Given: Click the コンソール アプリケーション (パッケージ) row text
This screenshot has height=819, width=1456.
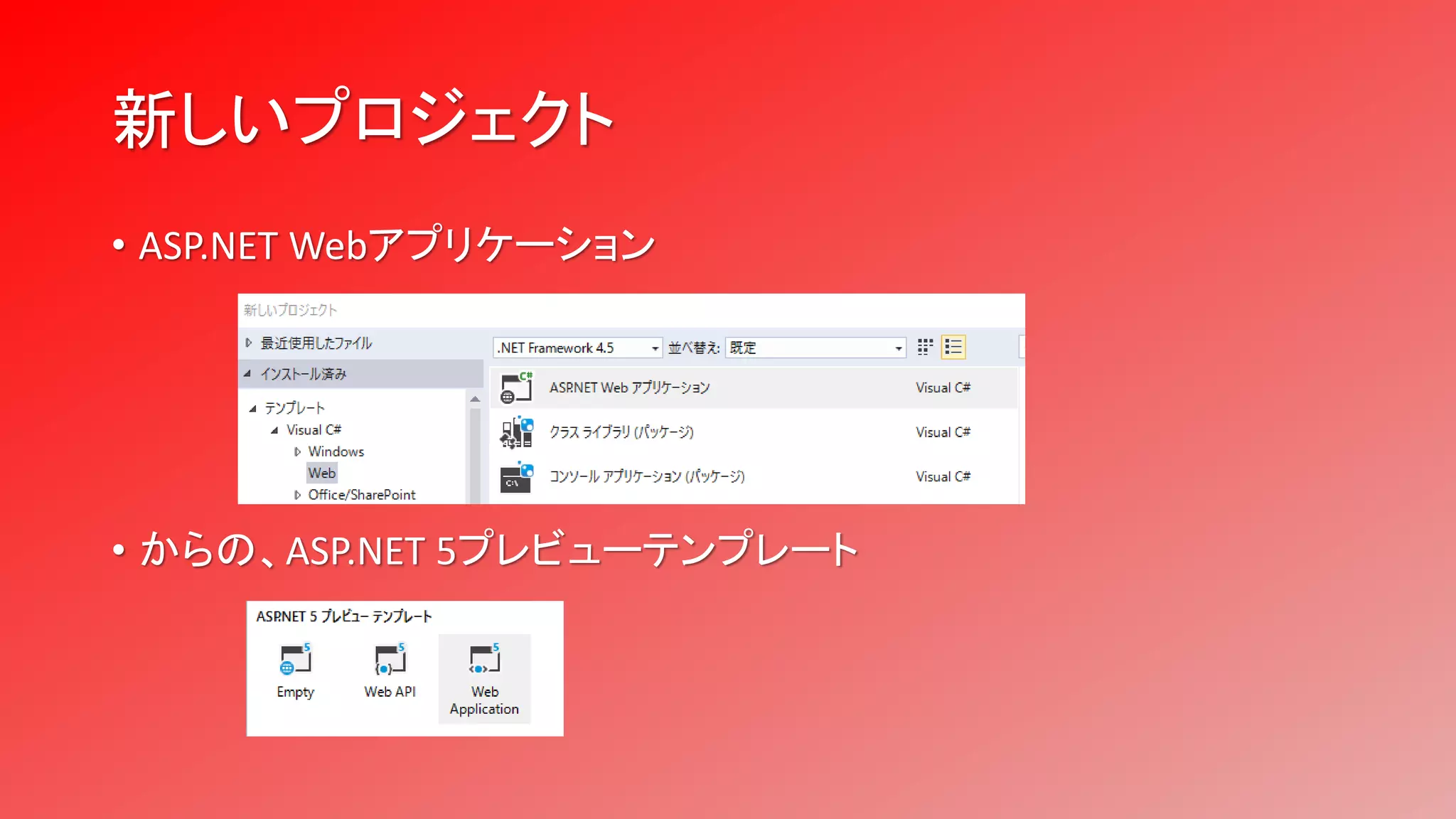Looking at the screenshot, I should point(647,476).
